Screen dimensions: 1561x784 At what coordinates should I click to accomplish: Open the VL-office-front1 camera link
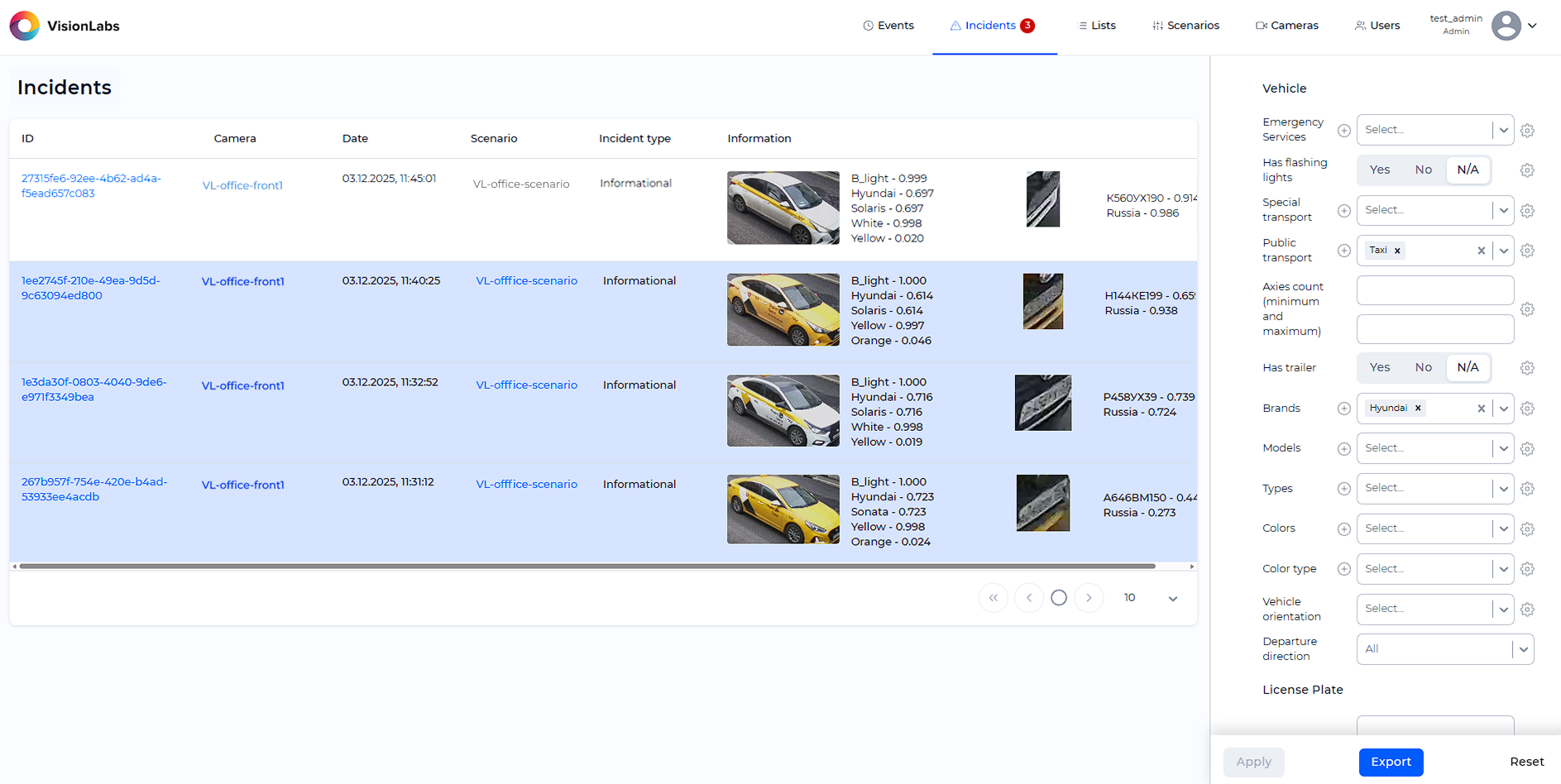pos(242,185)
